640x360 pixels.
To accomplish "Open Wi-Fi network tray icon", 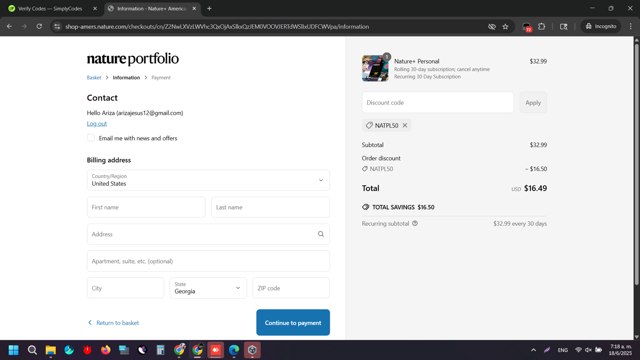I will pyautogui.click(x=578, y=350).
